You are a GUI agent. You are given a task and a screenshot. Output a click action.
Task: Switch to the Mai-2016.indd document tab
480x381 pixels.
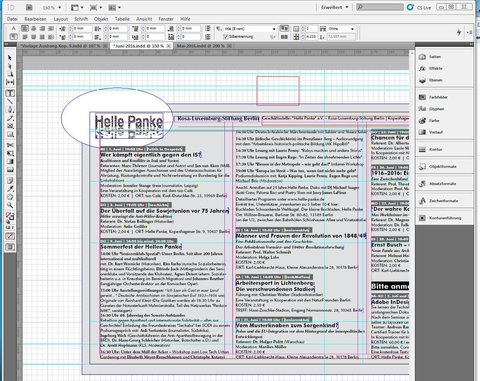click(200, 46)
